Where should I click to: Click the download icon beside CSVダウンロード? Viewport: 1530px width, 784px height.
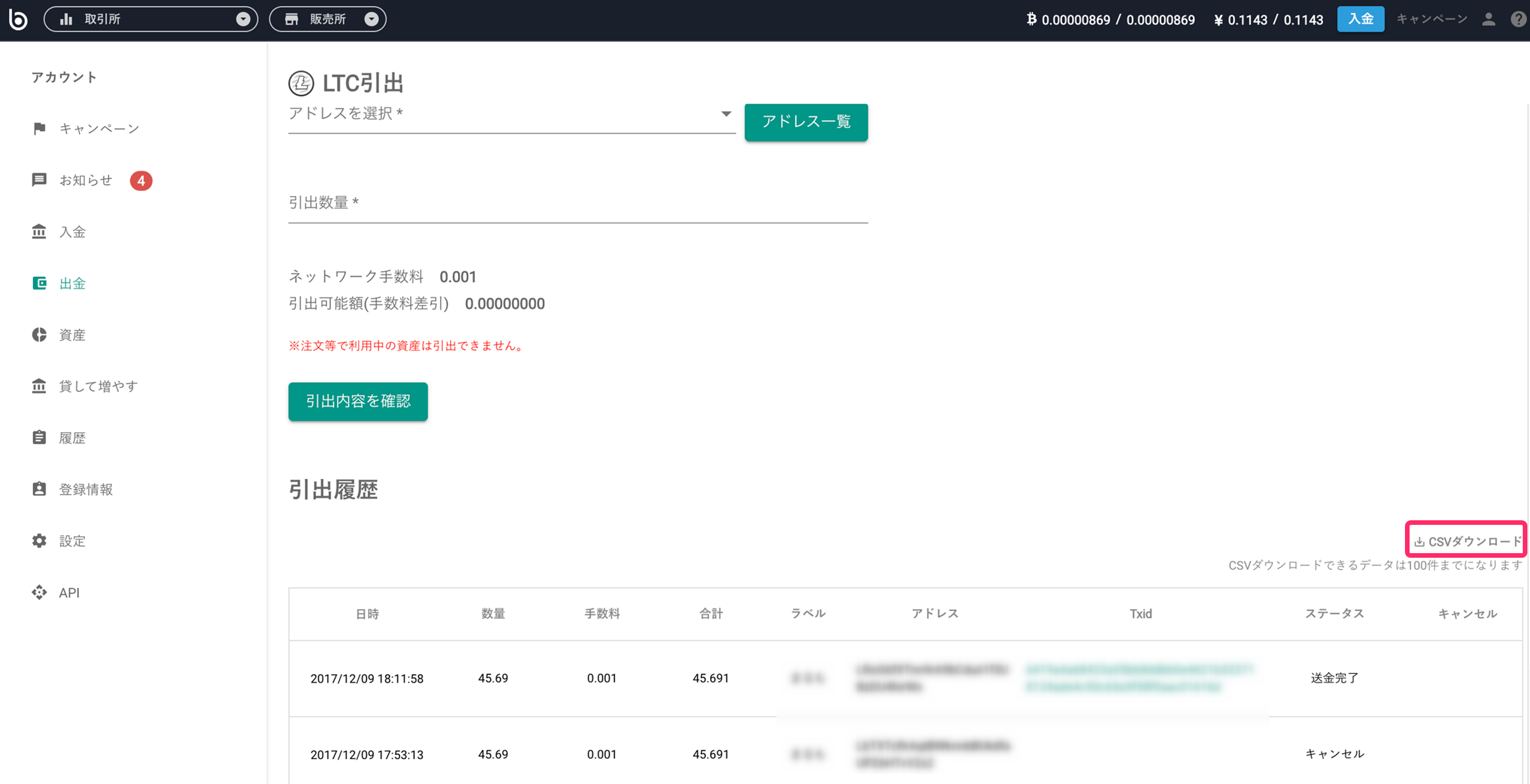pyautogui.click(x=1419, y=542)
